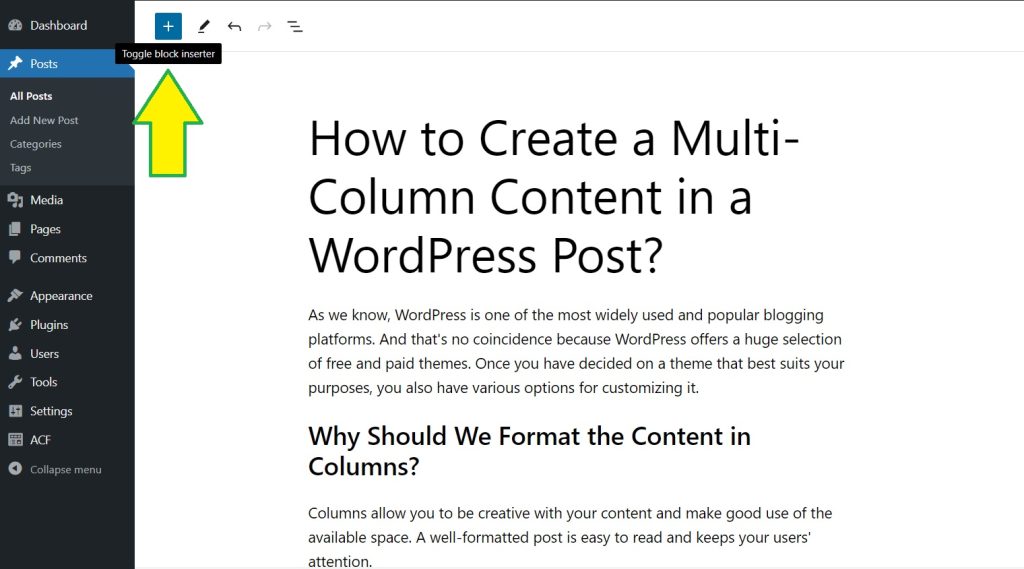Click the Posts pushpin icon
This screenshot has height=569, width=1024.
[15, 63]
